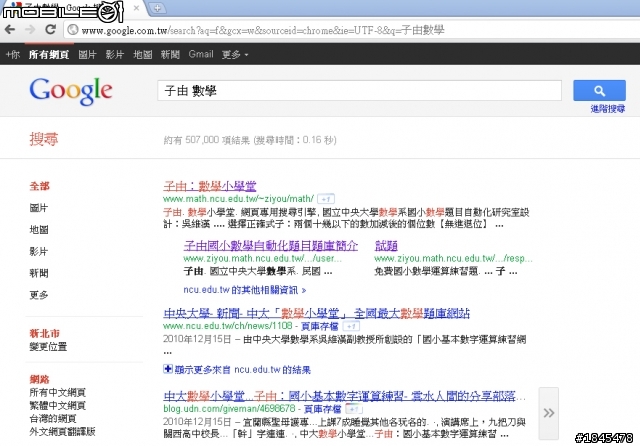The height and width of the screenshot is (446, 640).
Task: Open sublink 試題
Action: [386, 246]
